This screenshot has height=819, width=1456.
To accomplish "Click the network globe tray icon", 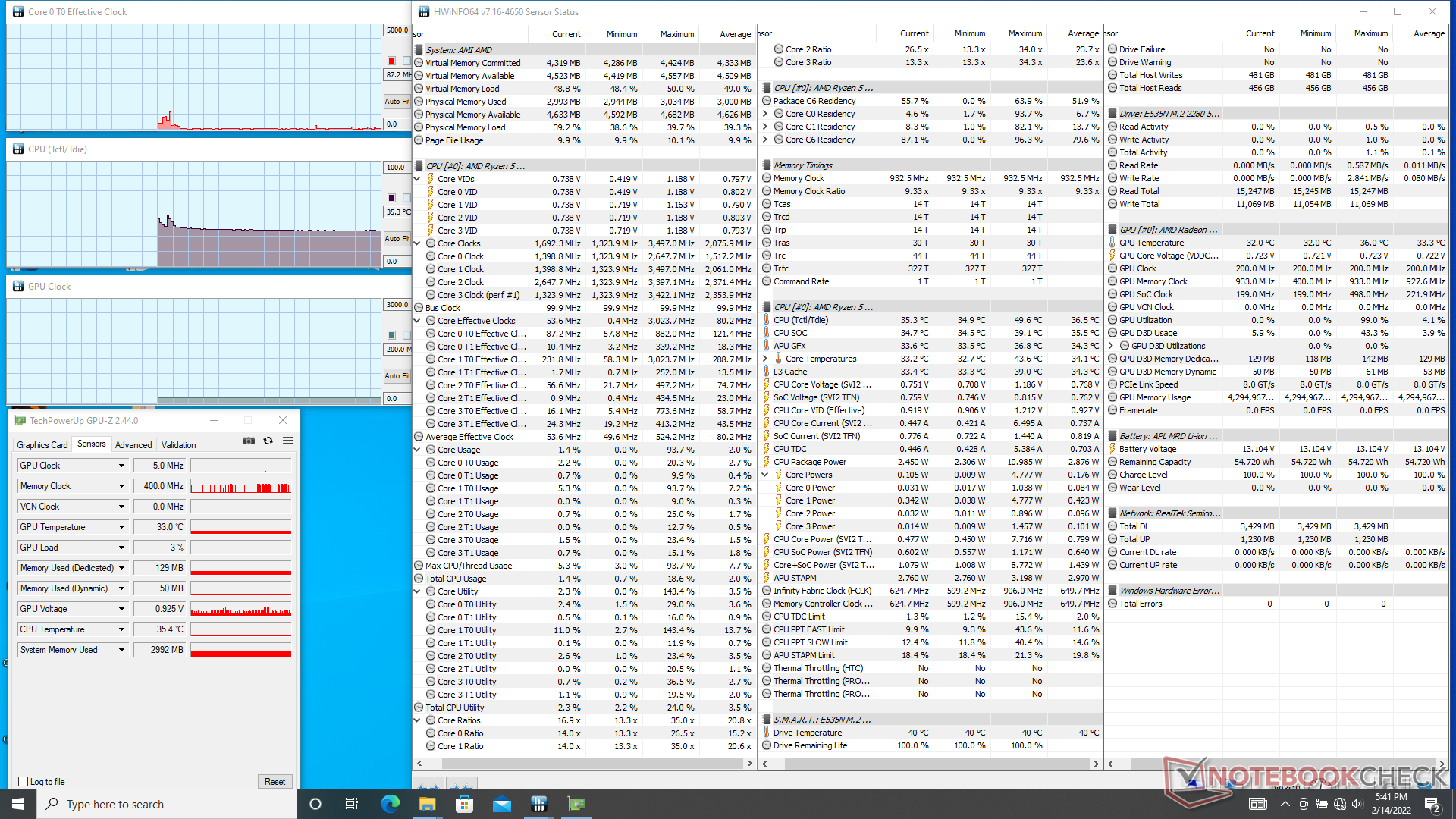I will 1339,804.
